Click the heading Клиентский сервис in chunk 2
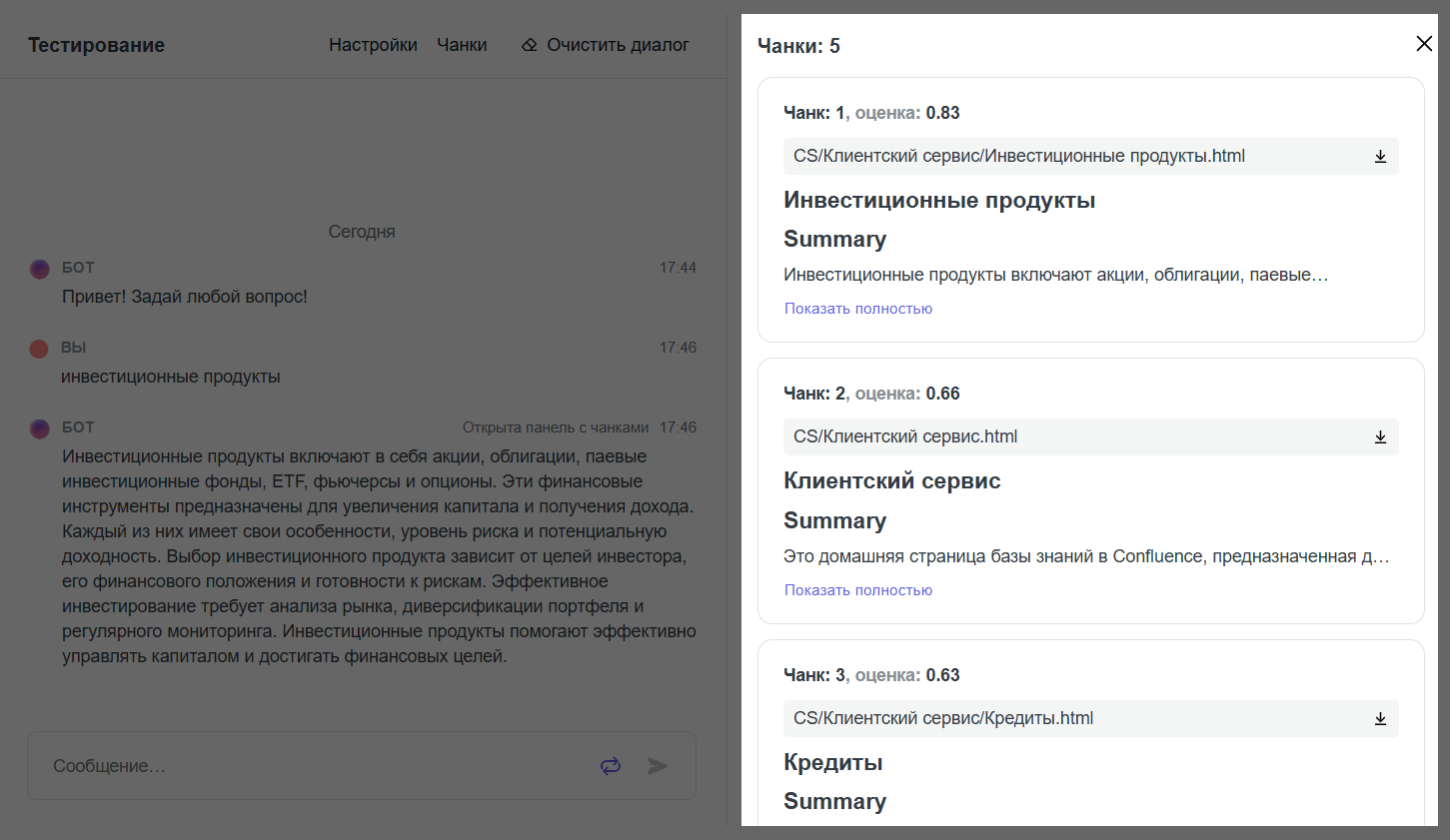This screenshot has height=840, width=1450. (x=892, y=480)
